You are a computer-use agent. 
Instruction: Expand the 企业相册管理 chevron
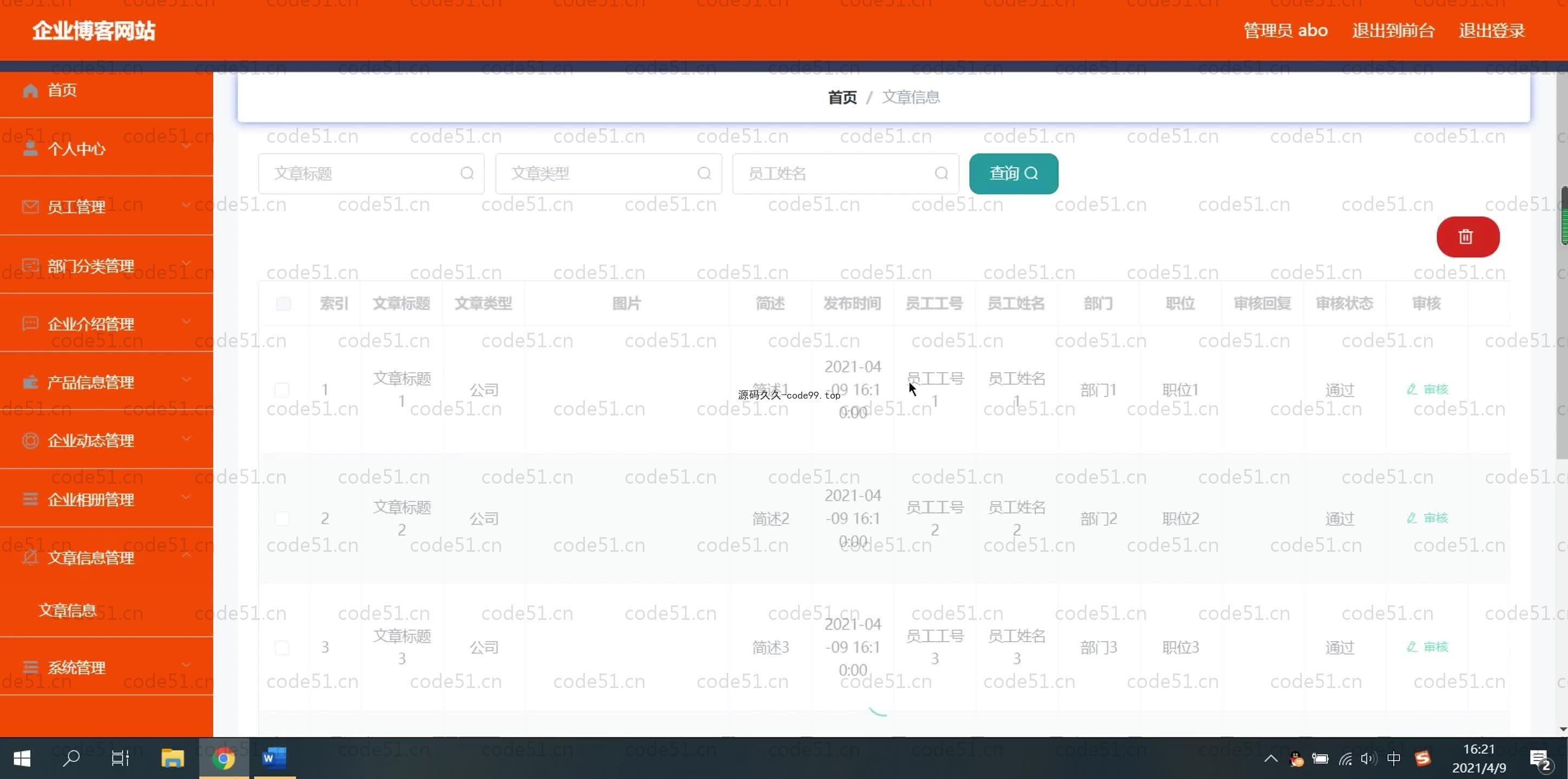[186, 497]
